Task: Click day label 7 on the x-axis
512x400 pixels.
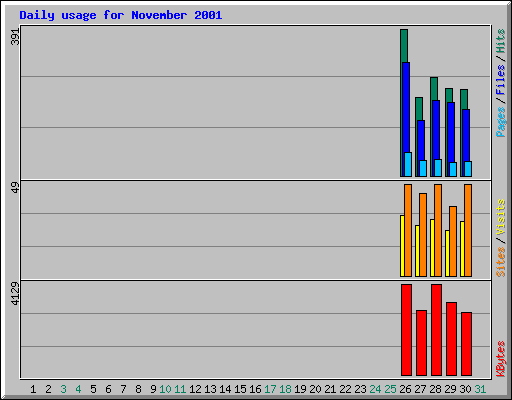Action: pyautogui.click(x=123, y=389)
